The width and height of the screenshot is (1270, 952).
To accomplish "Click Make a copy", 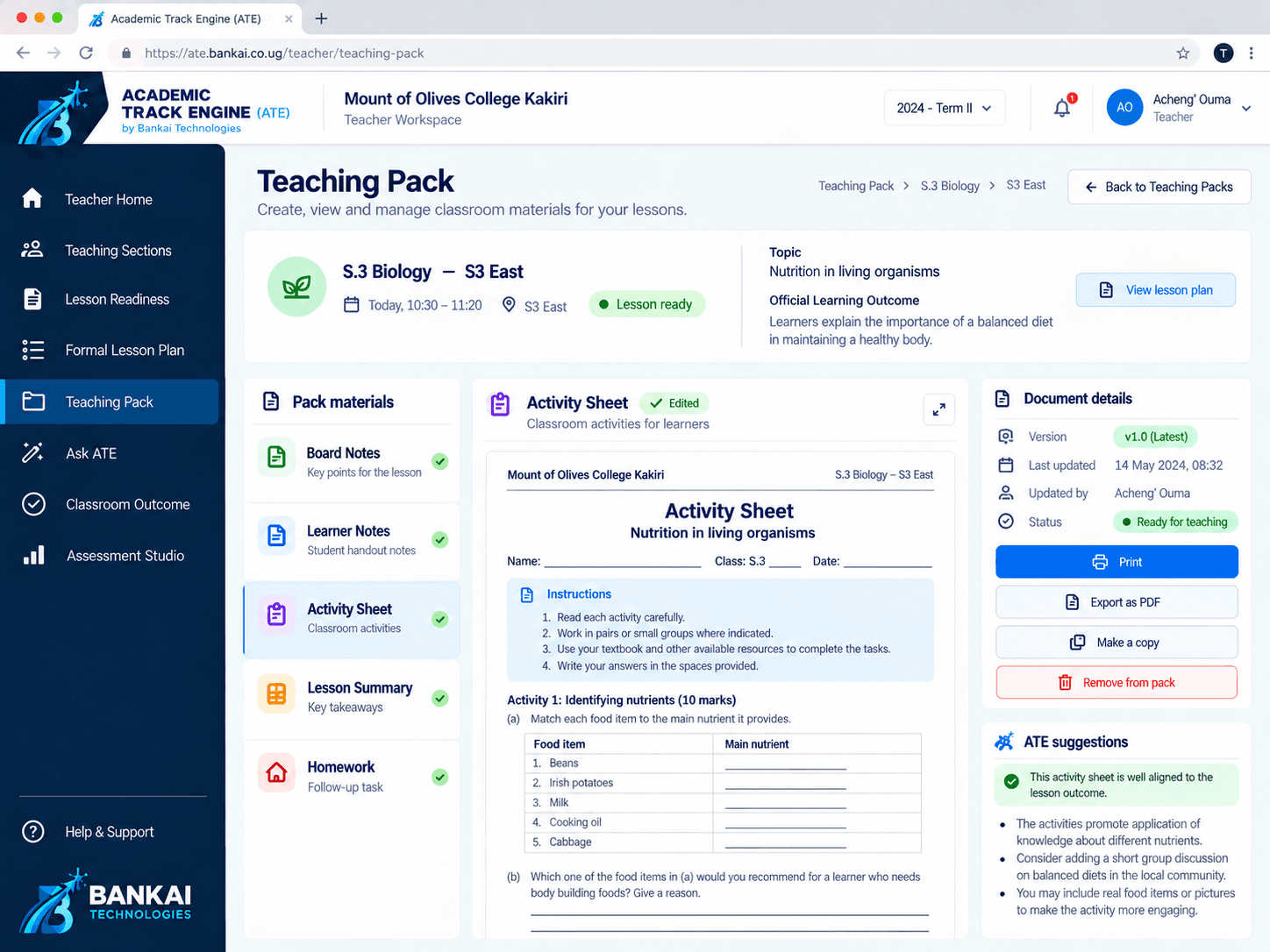I will click(1117, 643).
